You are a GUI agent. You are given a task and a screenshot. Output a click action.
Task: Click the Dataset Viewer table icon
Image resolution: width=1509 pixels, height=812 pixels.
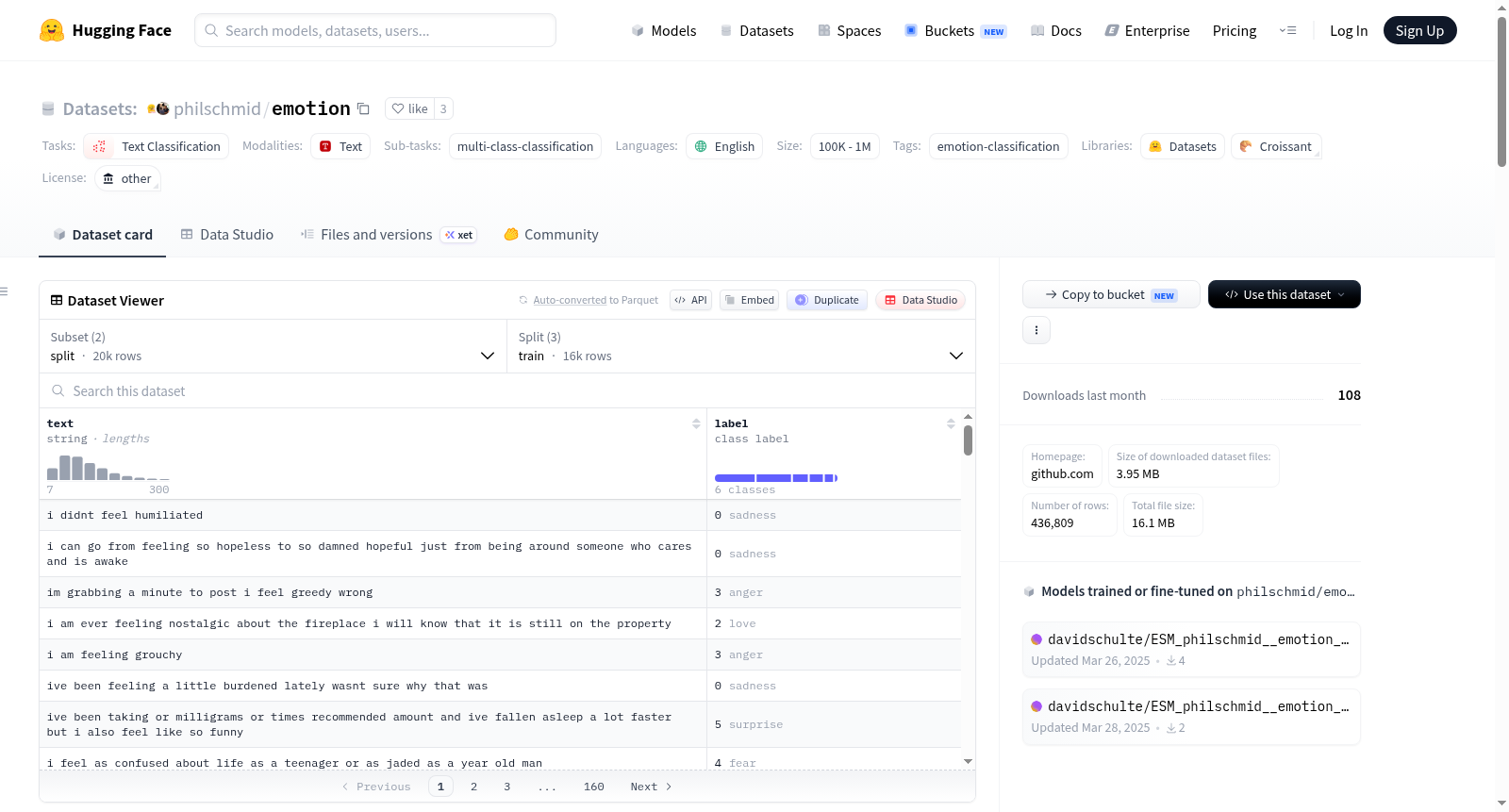(x=57, y=300)
